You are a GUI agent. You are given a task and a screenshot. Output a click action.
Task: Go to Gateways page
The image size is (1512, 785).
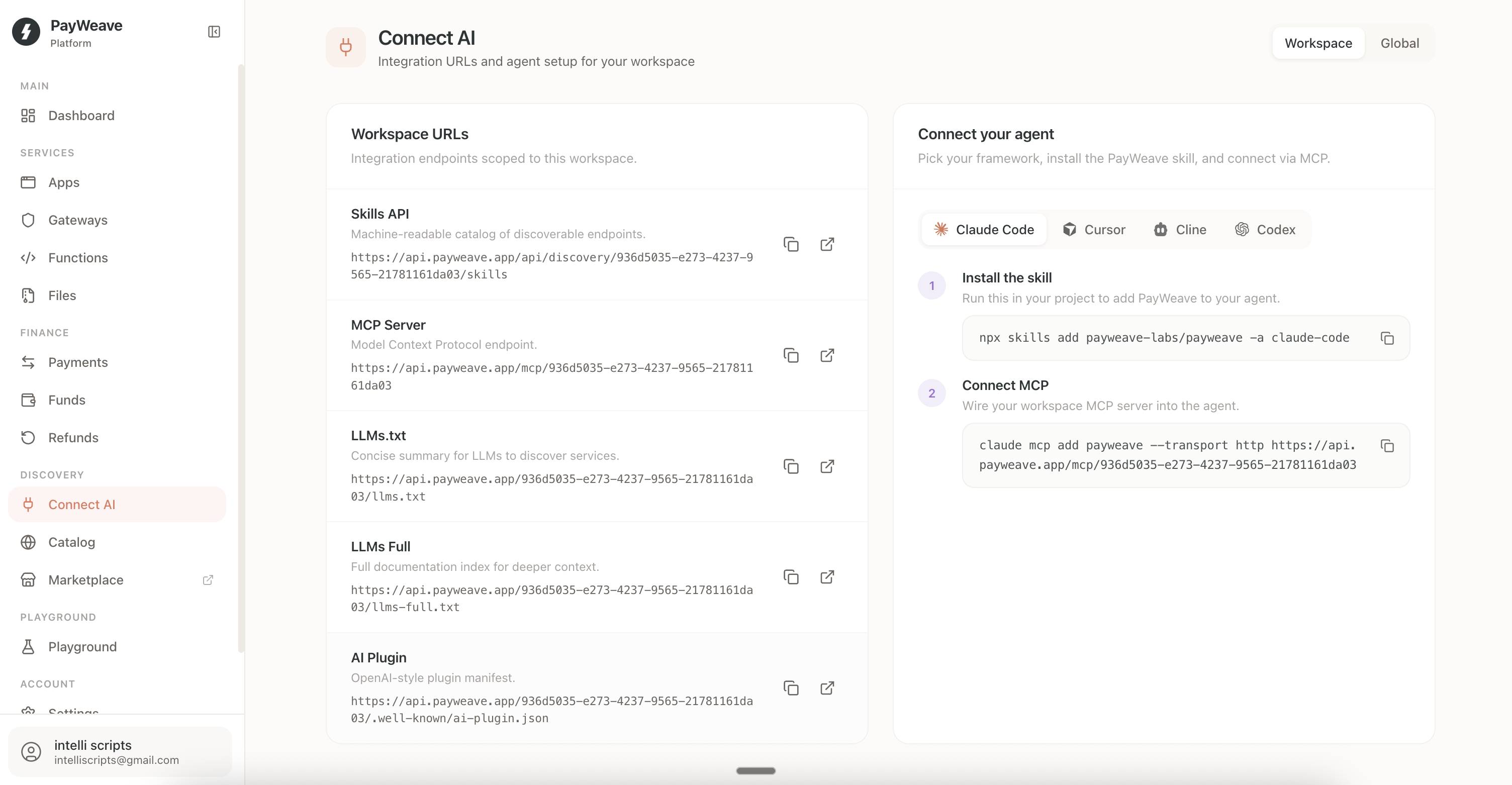[118, 220]
